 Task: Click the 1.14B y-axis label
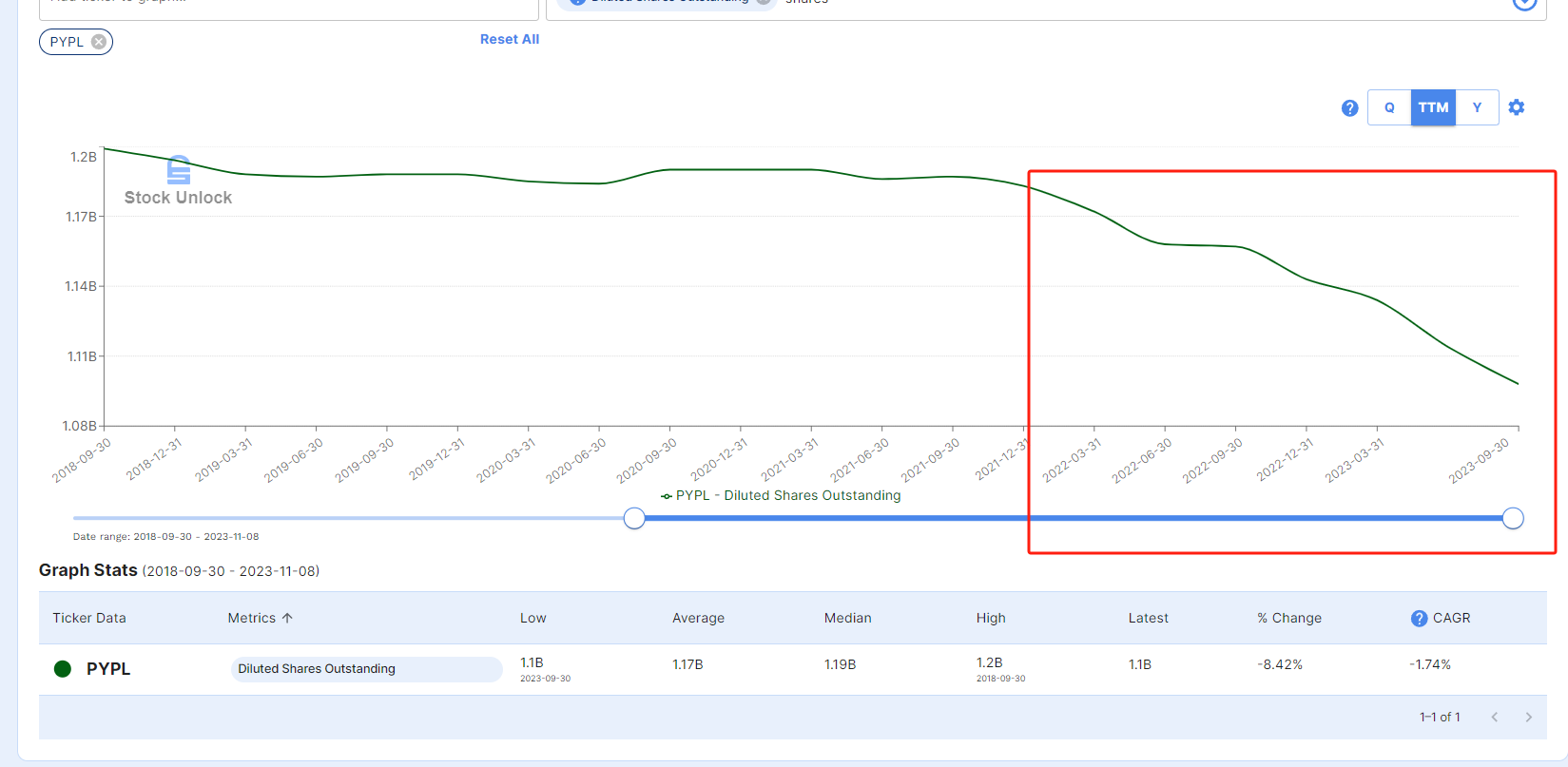pos(81,286)
